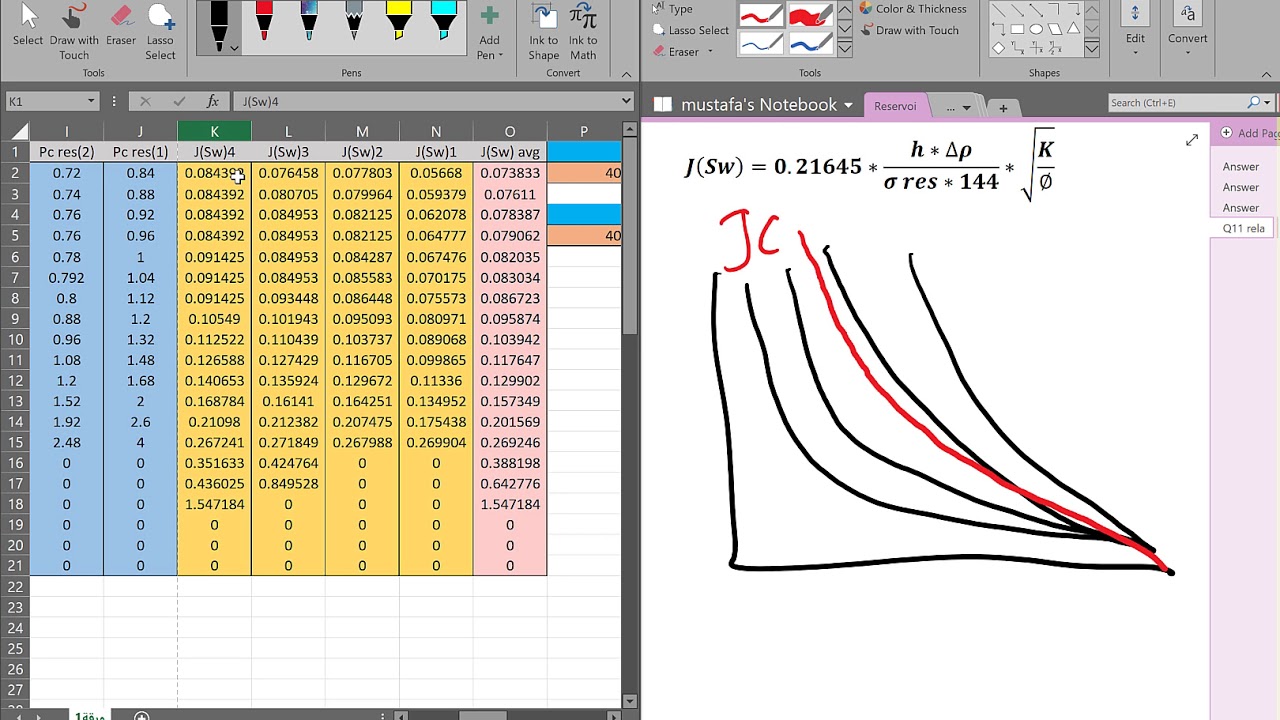Select Lasso Select in OneNote
This screenshot has width=1280, height=720.
point(690,30)
